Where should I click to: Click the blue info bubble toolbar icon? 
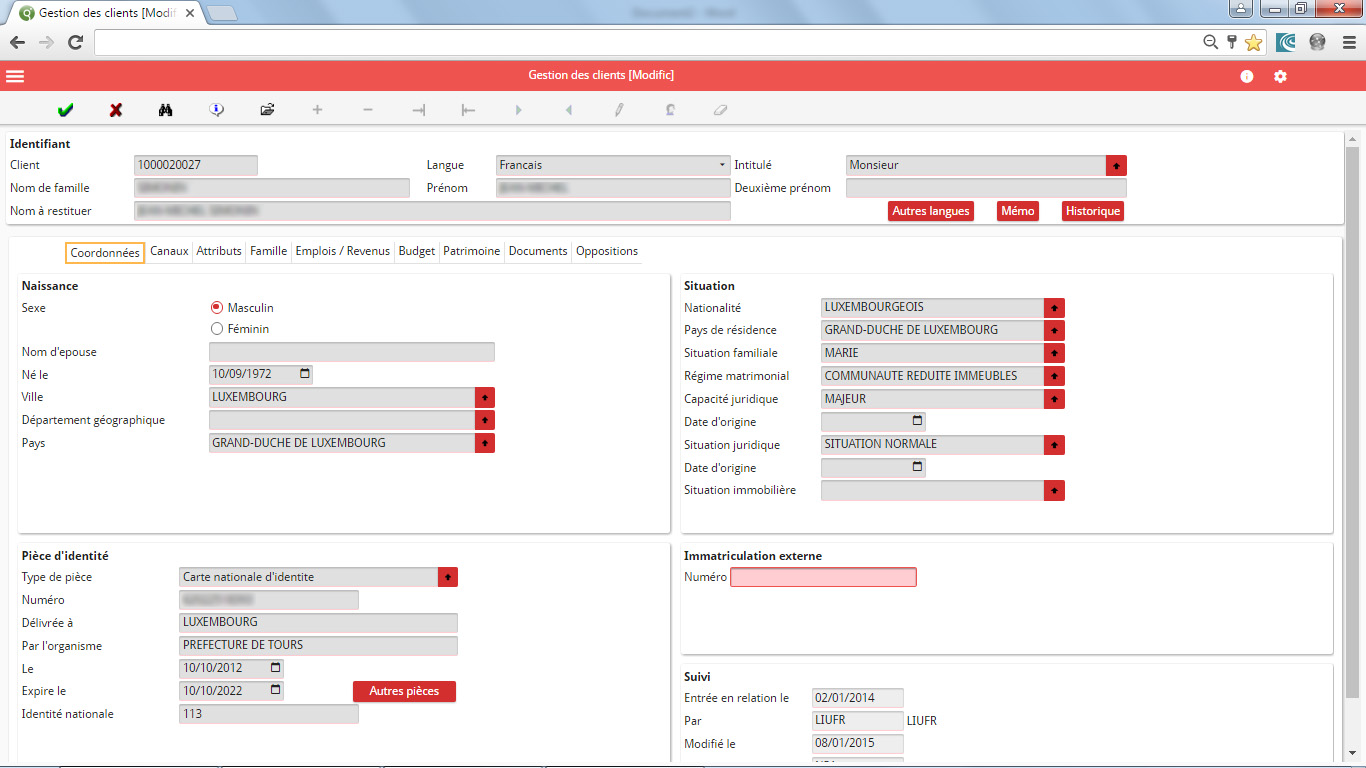coord(216,110)
